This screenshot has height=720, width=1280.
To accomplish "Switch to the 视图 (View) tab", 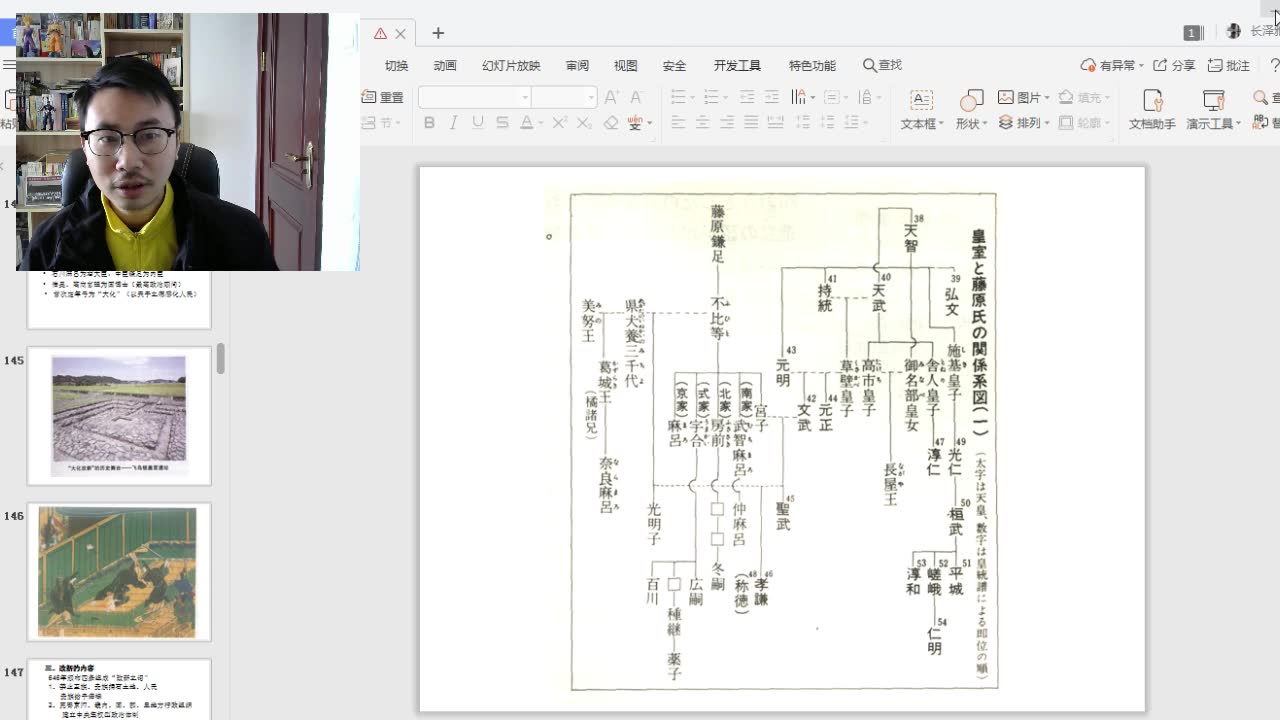I will pyautogui.click(x=626, y=66).
